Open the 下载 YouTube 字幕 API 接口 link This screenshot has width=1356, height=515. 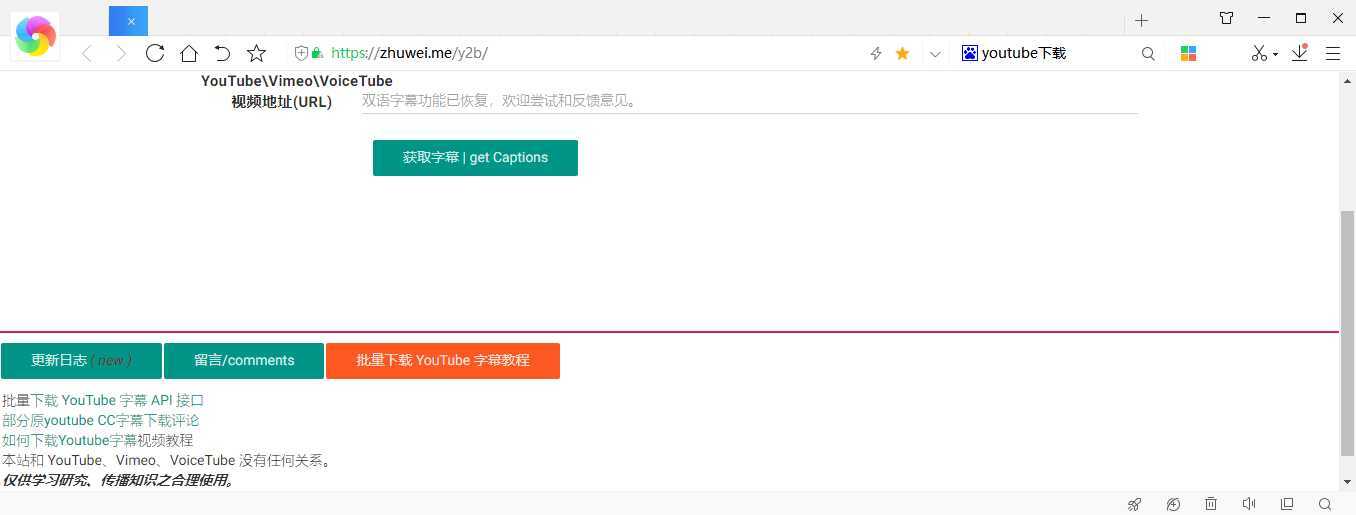[x=117, y=400]
